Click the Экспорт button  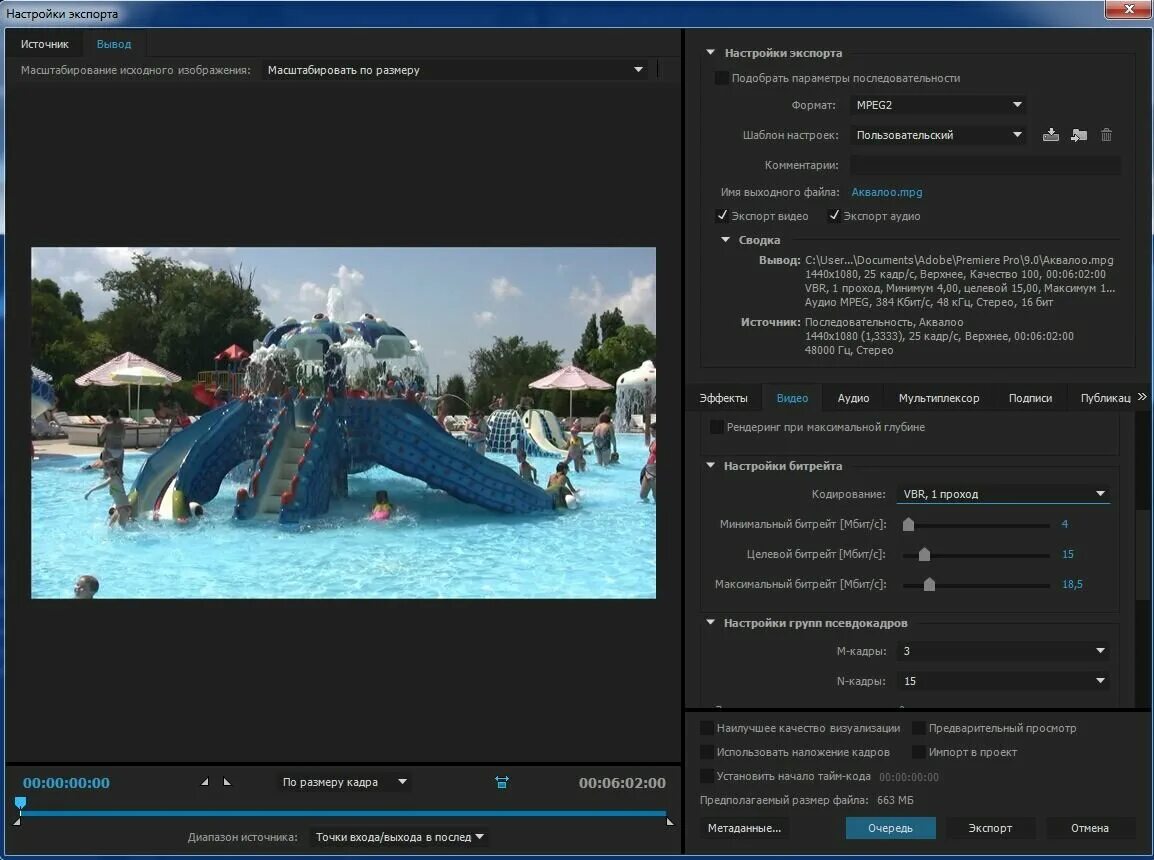[990, 828]
